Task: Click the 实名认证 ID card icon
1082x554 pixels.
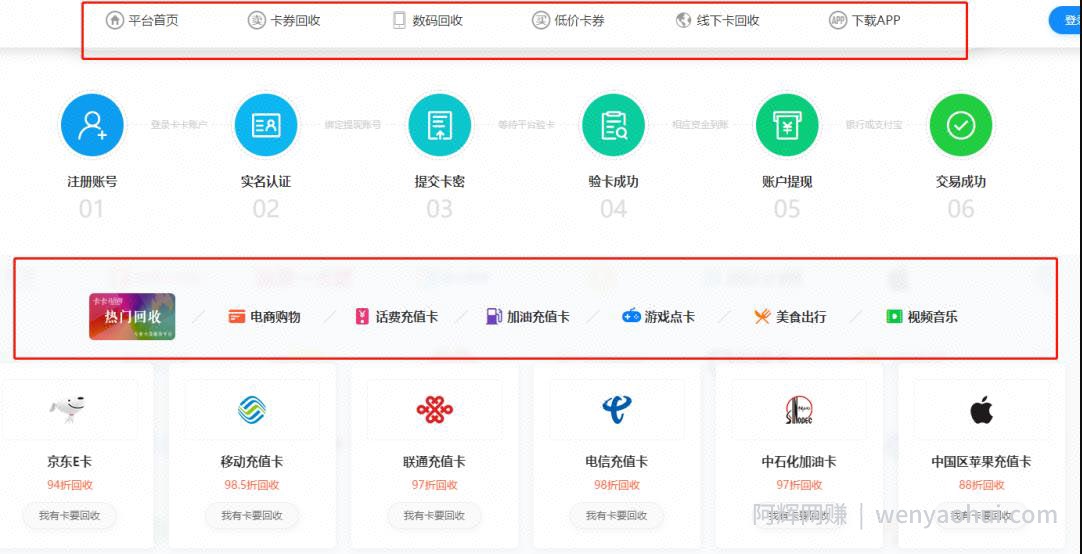Action: click(x=266, y=125)
